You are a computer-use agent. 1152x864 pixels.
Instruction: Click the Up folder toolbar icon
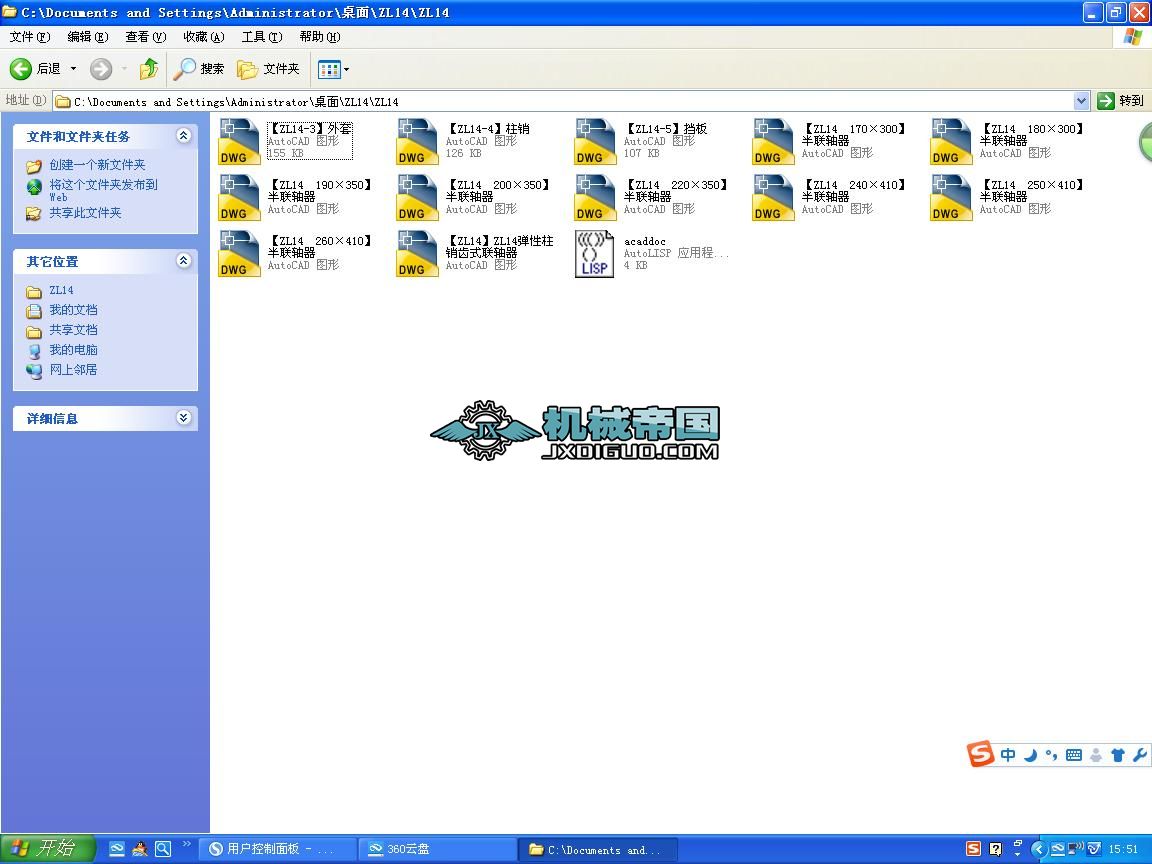tap(149, 69)
